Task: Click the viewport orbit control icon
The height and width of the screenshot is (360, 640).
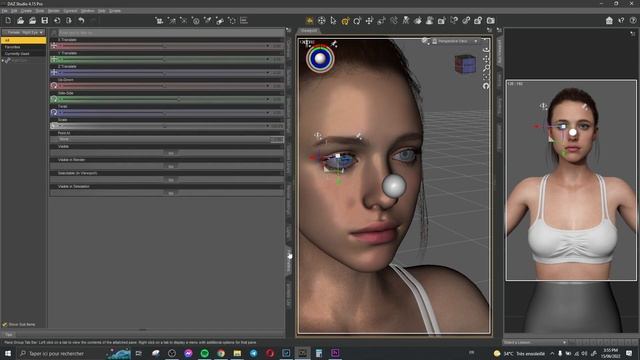Action: tap(486, 50)
